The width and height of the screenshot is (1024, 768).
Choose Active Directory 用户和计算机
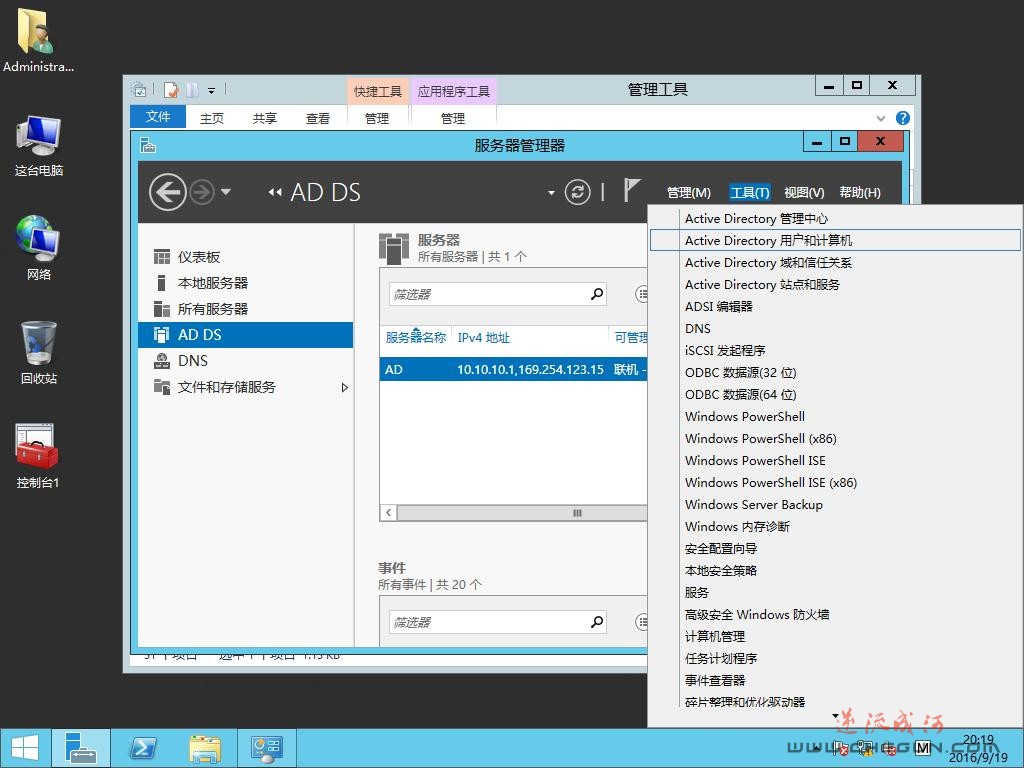(835, 240)
